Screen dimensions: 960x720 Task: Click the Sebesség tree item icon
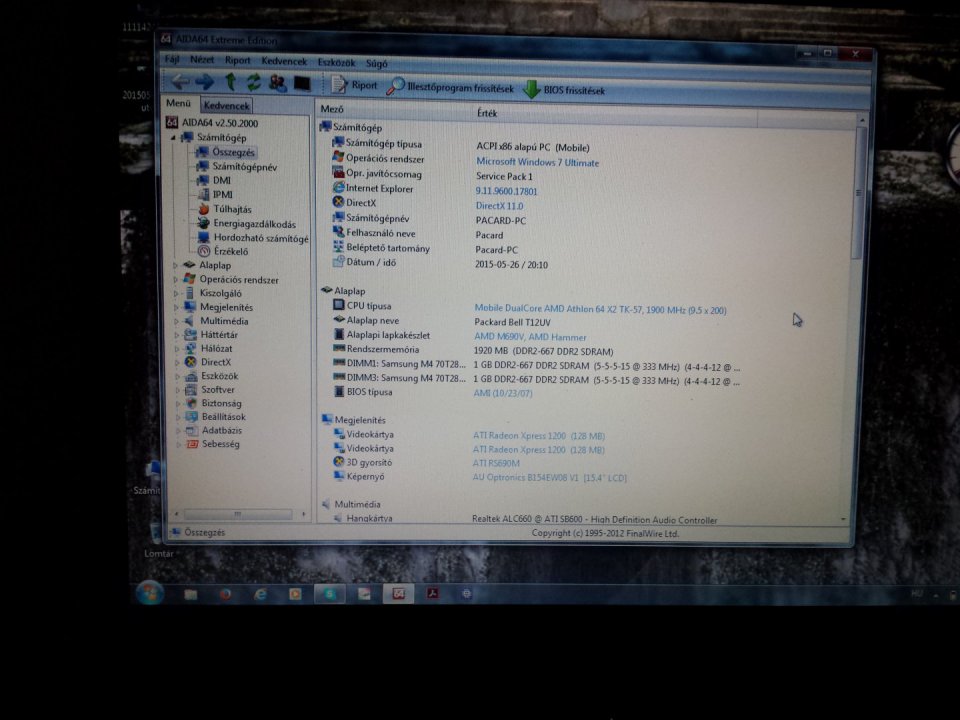click(192, 444)
